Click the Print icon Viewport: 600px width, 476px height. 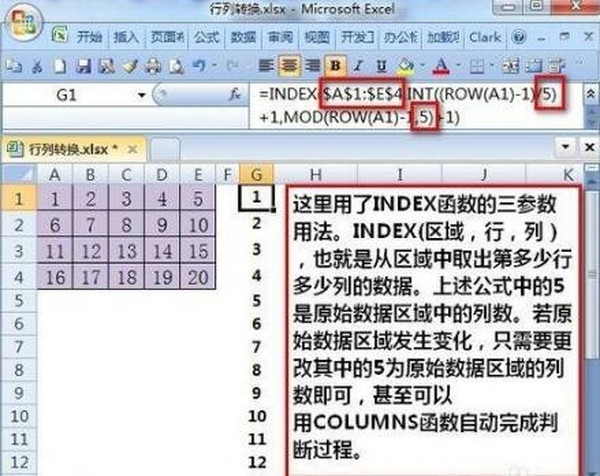[153, 67]
